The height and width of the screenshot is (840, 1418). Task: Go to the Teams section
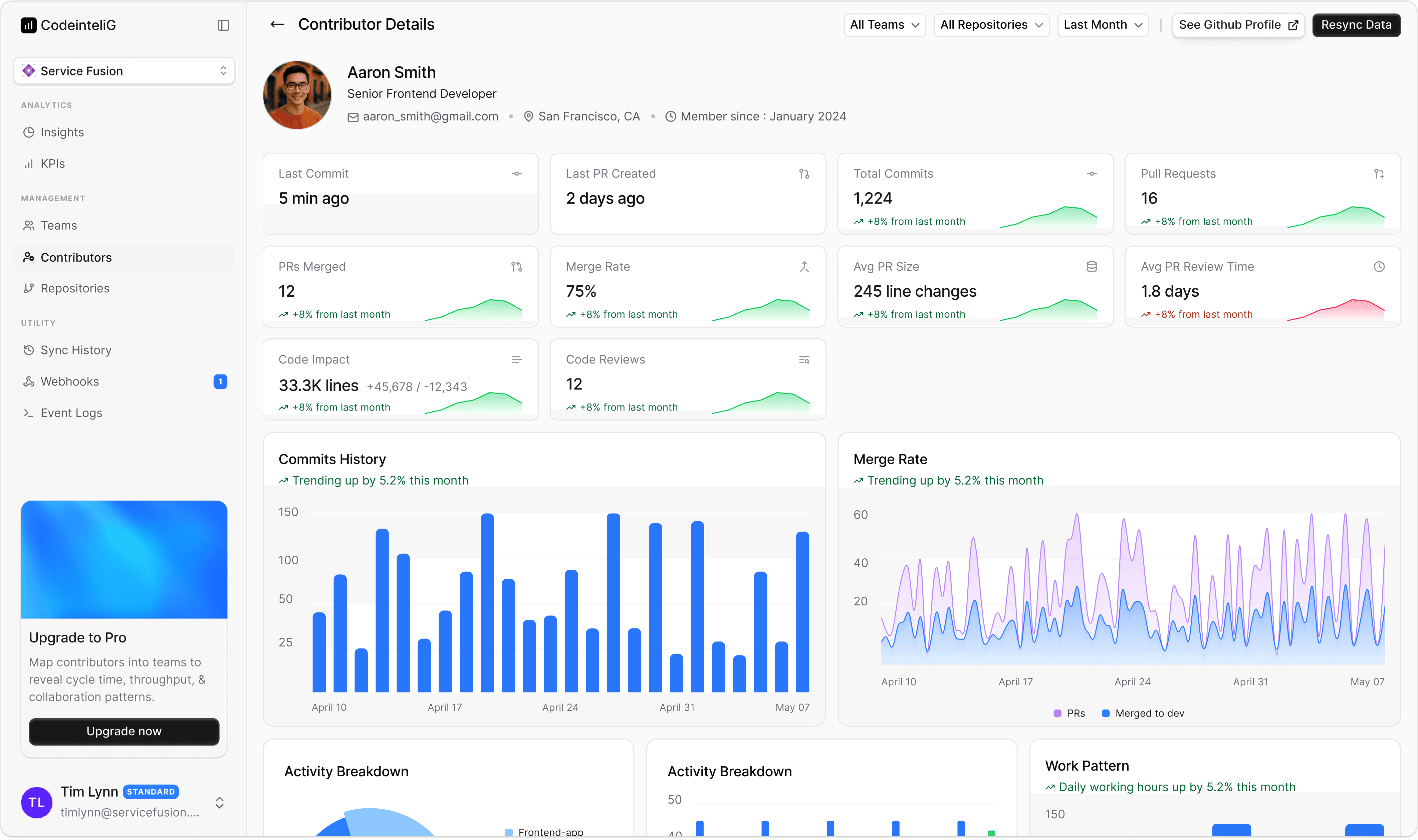tap(124, 225)
